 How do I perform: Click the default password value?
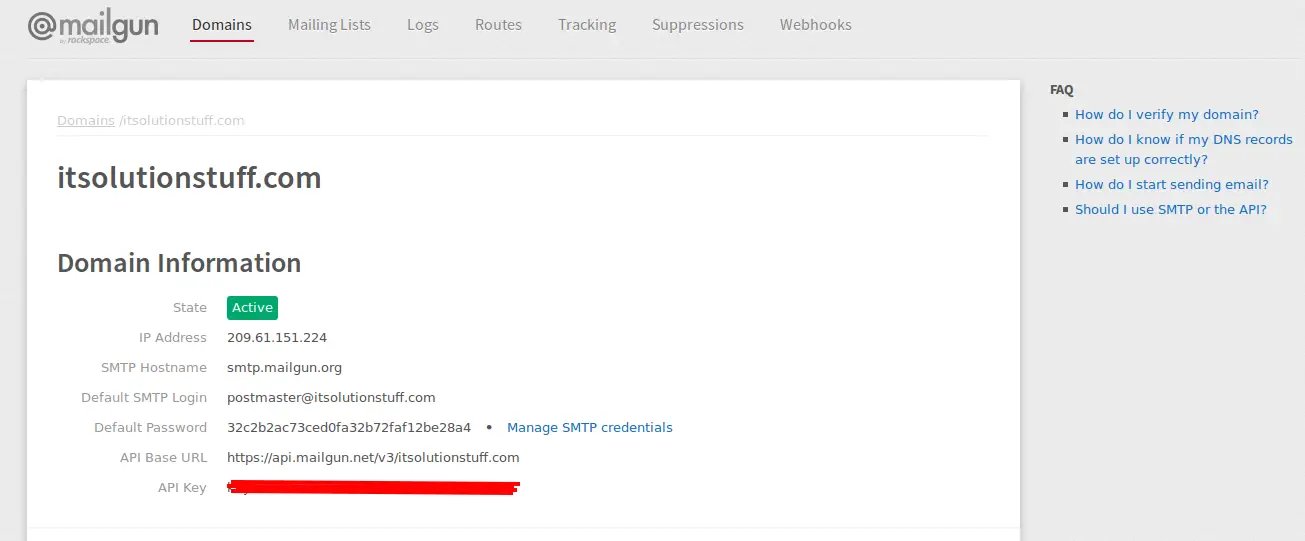point(349,428)
